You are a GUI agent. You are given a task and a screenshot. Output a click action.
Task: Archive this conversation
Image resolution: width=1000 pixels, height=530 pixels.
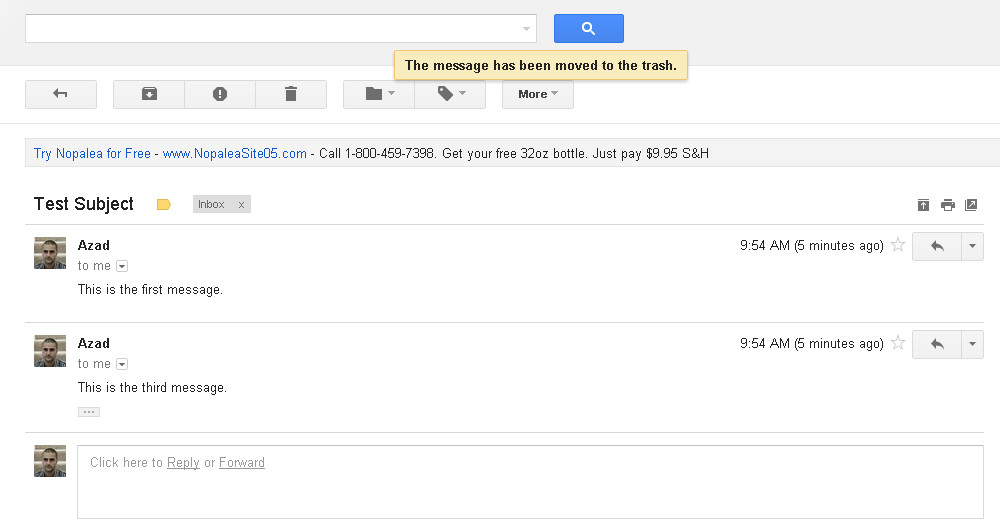coord(149,94)
